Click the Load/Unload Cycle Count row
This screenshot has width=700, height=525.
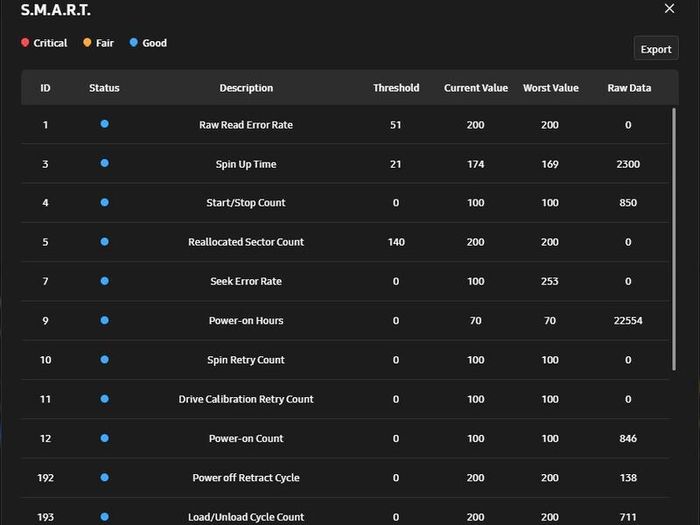pos(346,512)
